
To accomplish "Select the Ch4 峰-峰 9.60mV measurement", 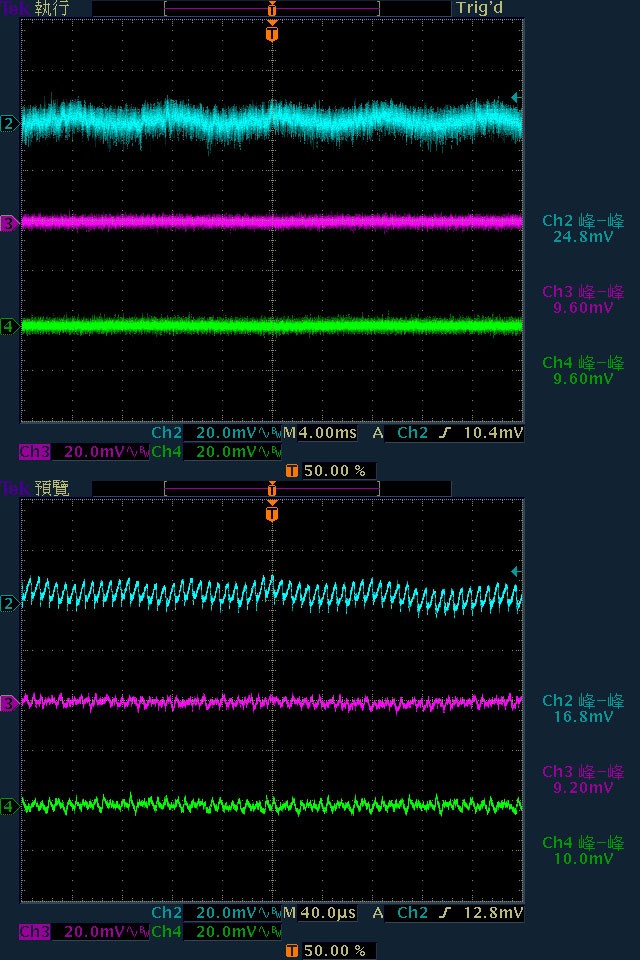I will pos(583,370).
